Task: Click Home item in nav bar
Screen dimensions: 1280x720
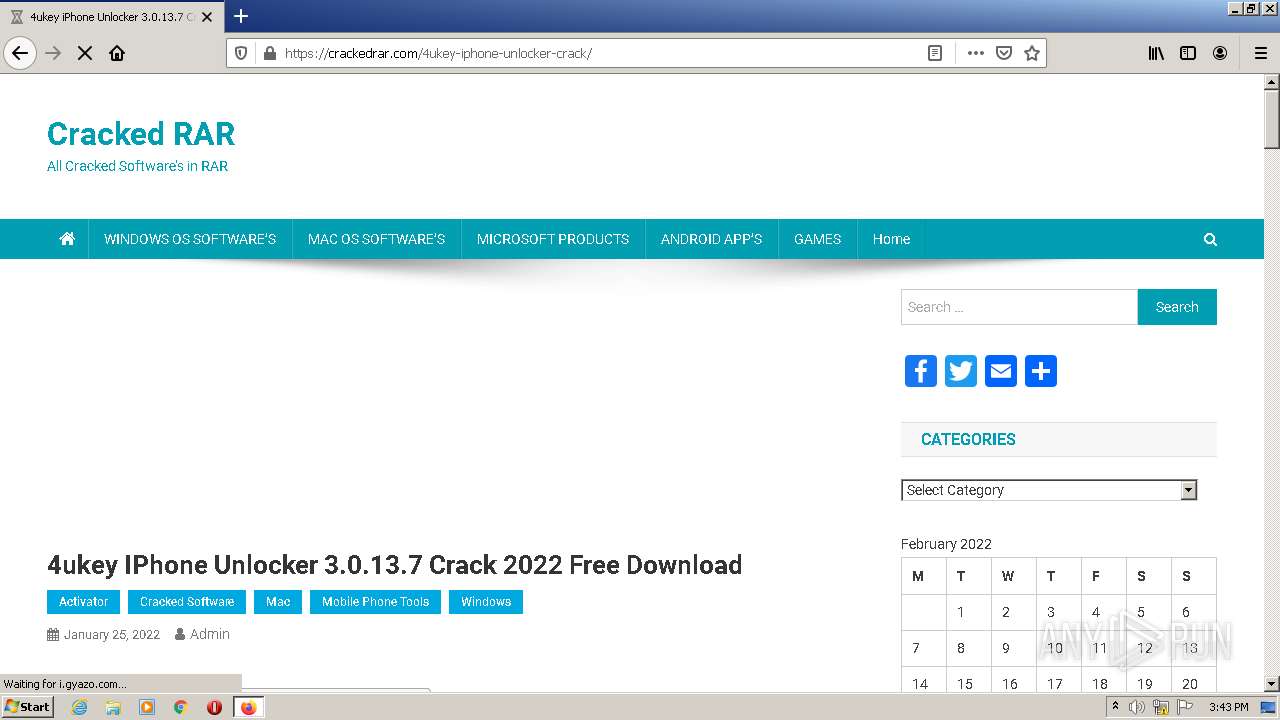Action: [x=891, y=239]
